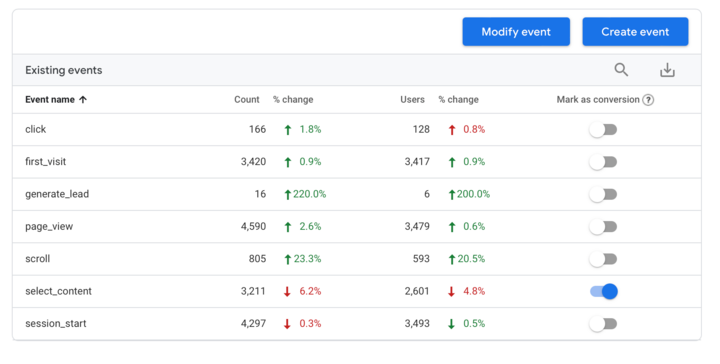
Task: Select the generate_lead event name
Action: [57, 194]
